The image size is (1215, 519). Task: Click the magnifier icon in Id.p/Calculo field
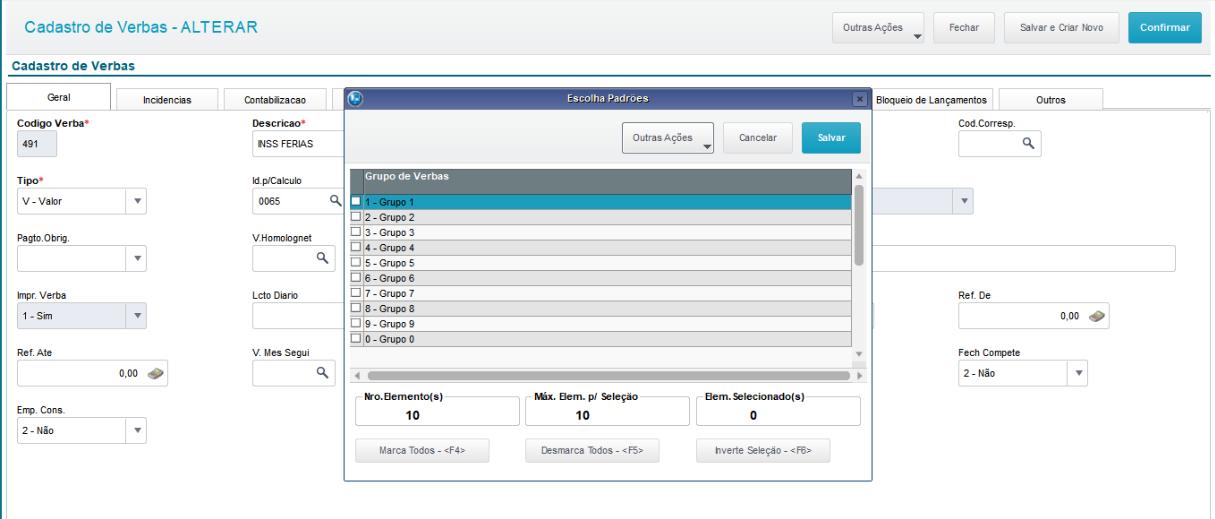pos(335,201)
